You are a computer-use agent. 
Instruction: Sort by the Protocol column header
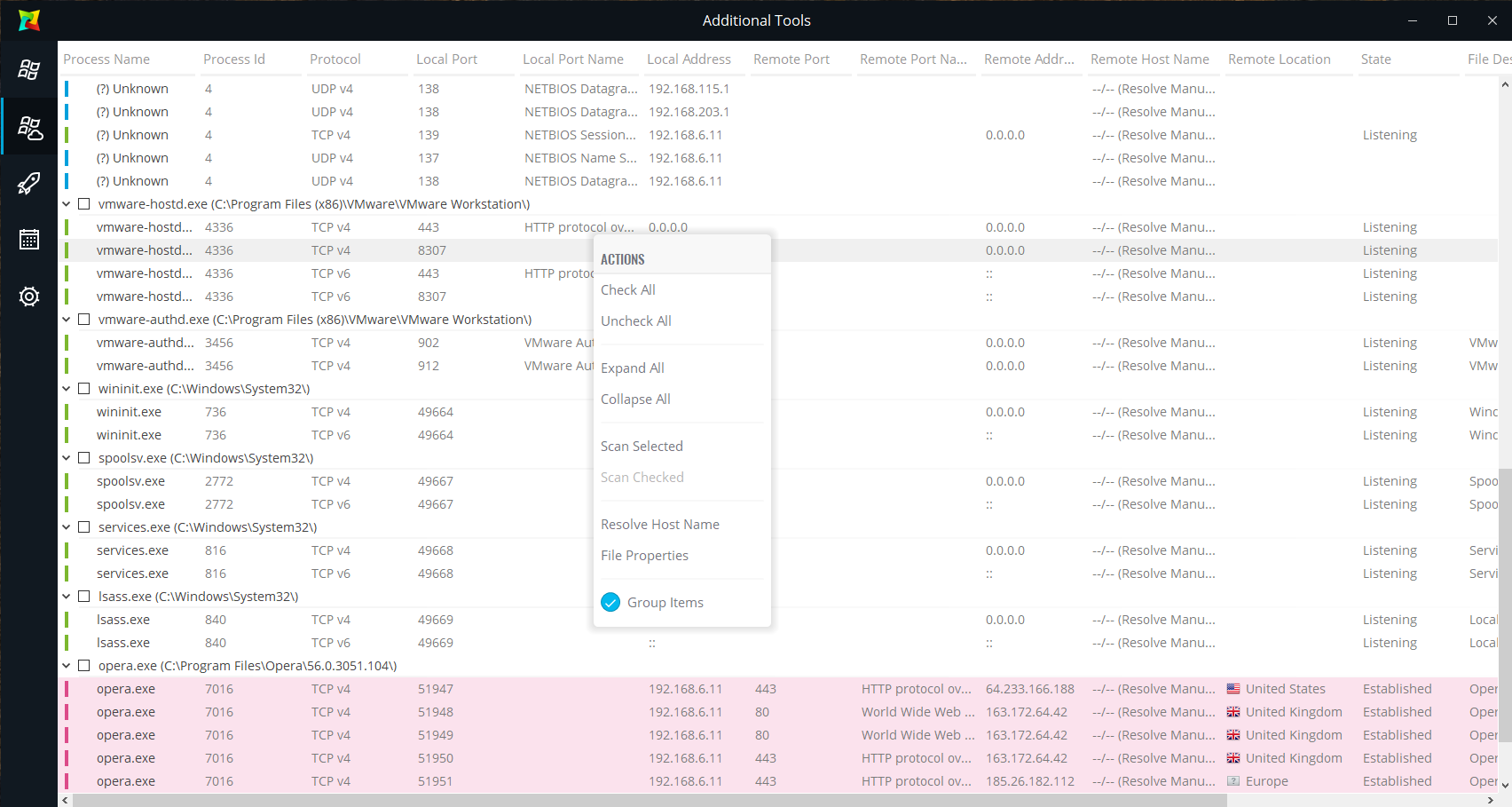(x=335, y=59)
